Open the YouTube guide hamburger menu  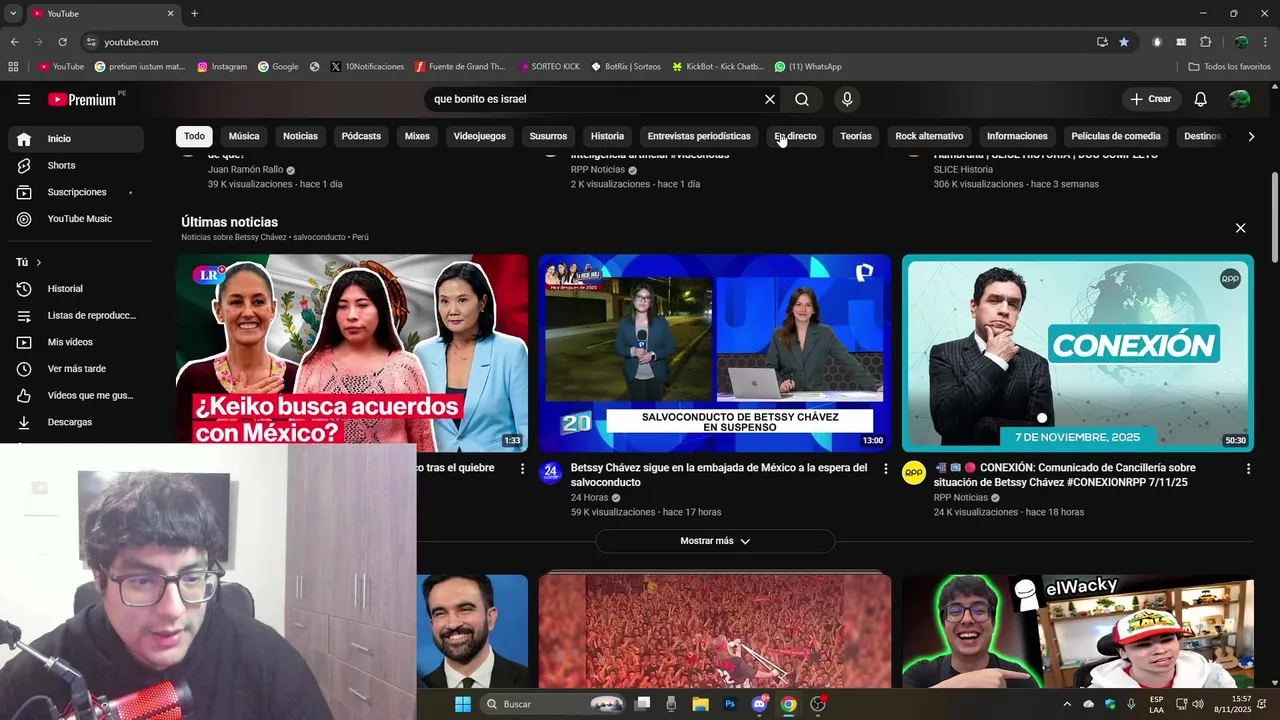(x=24, y=99)
